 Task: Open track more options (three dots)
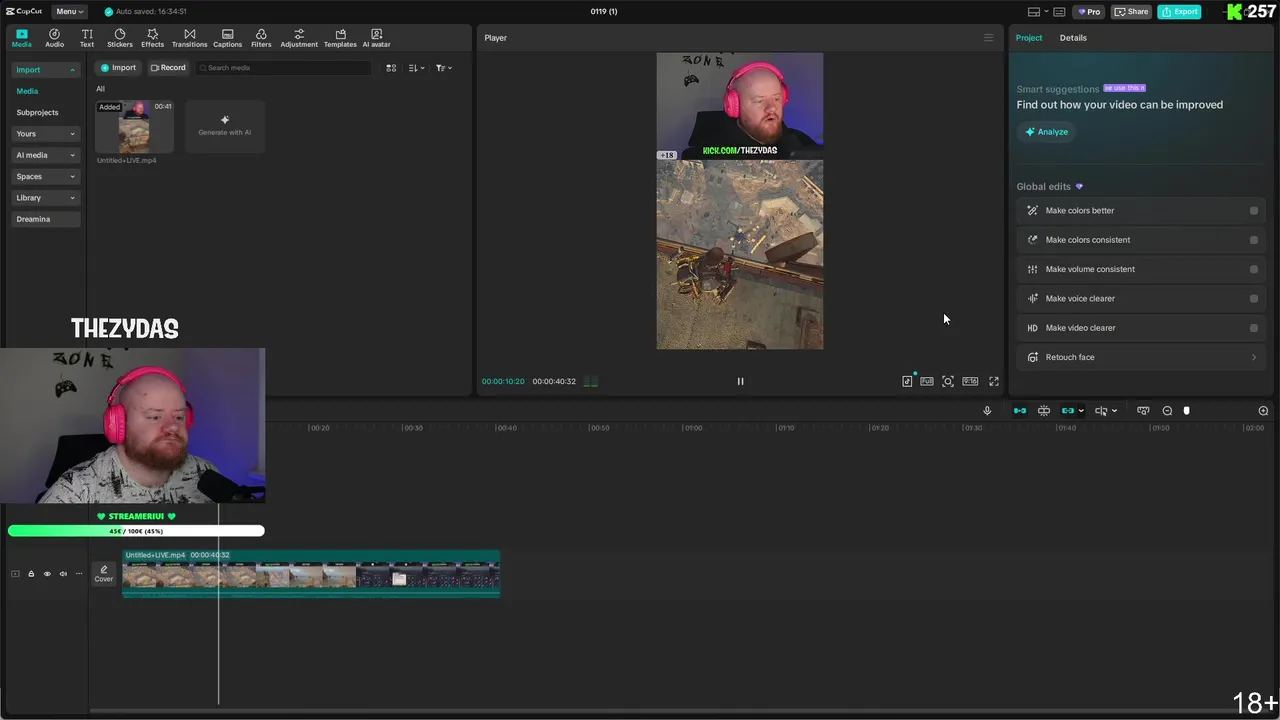(x=79, y=574)
